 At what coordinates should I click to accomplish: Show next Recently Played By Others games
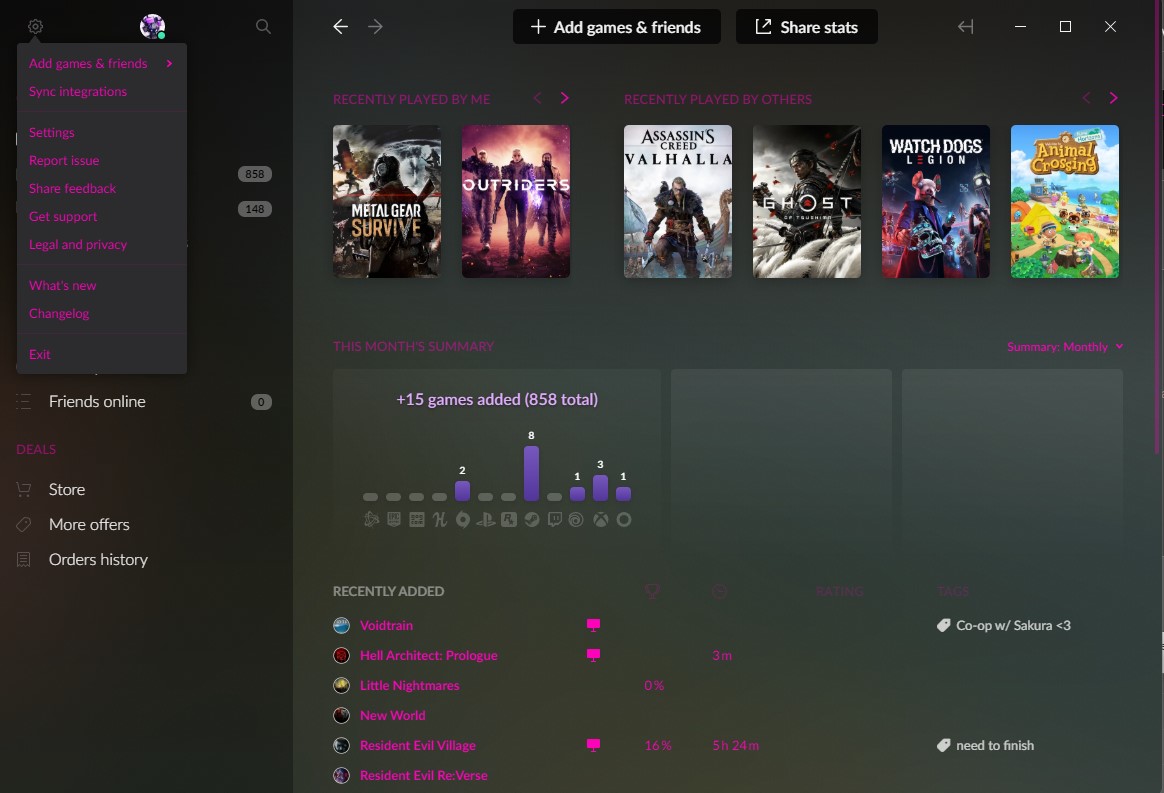[x=1113, y=98]
